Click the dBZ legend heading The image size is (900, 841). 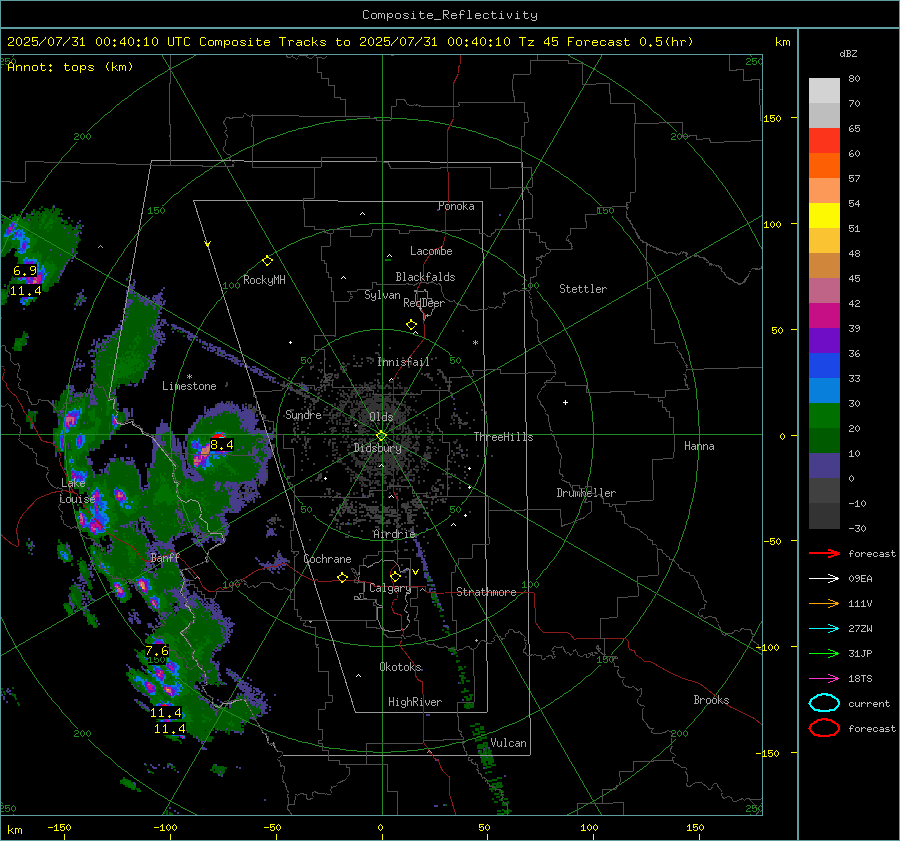(848, 53)
